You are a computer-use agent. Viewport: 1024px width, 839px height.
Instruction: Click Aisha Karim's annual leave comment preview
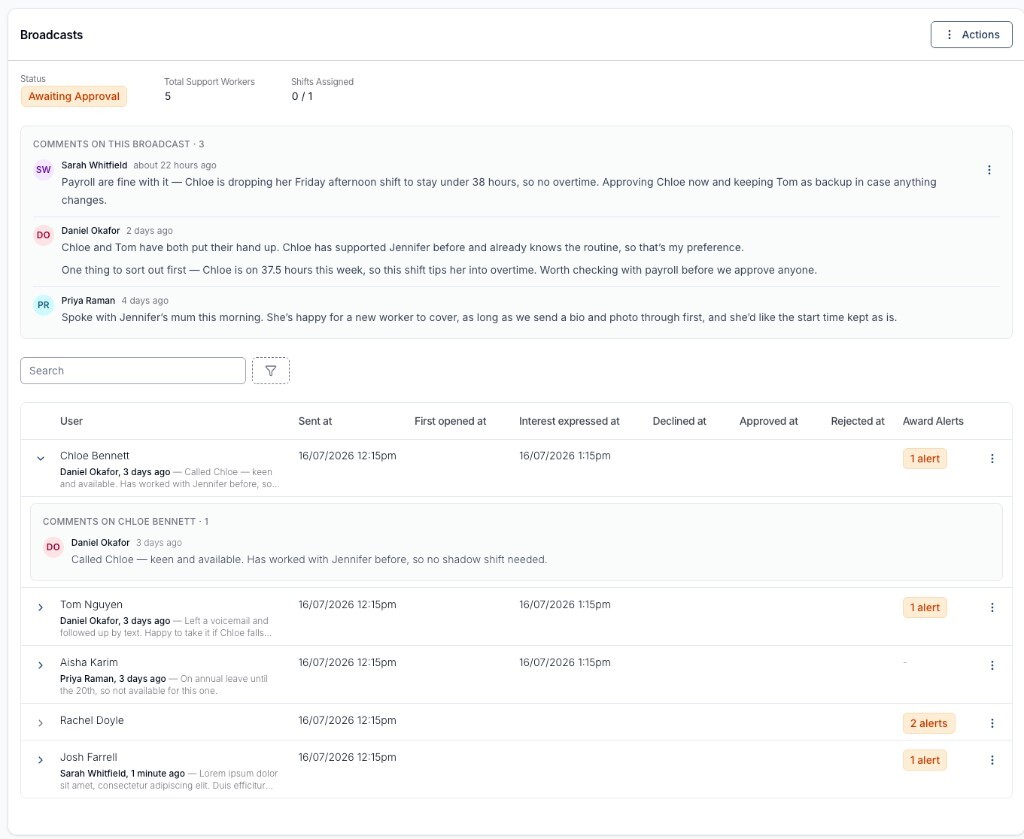click(x=165, y=684)
